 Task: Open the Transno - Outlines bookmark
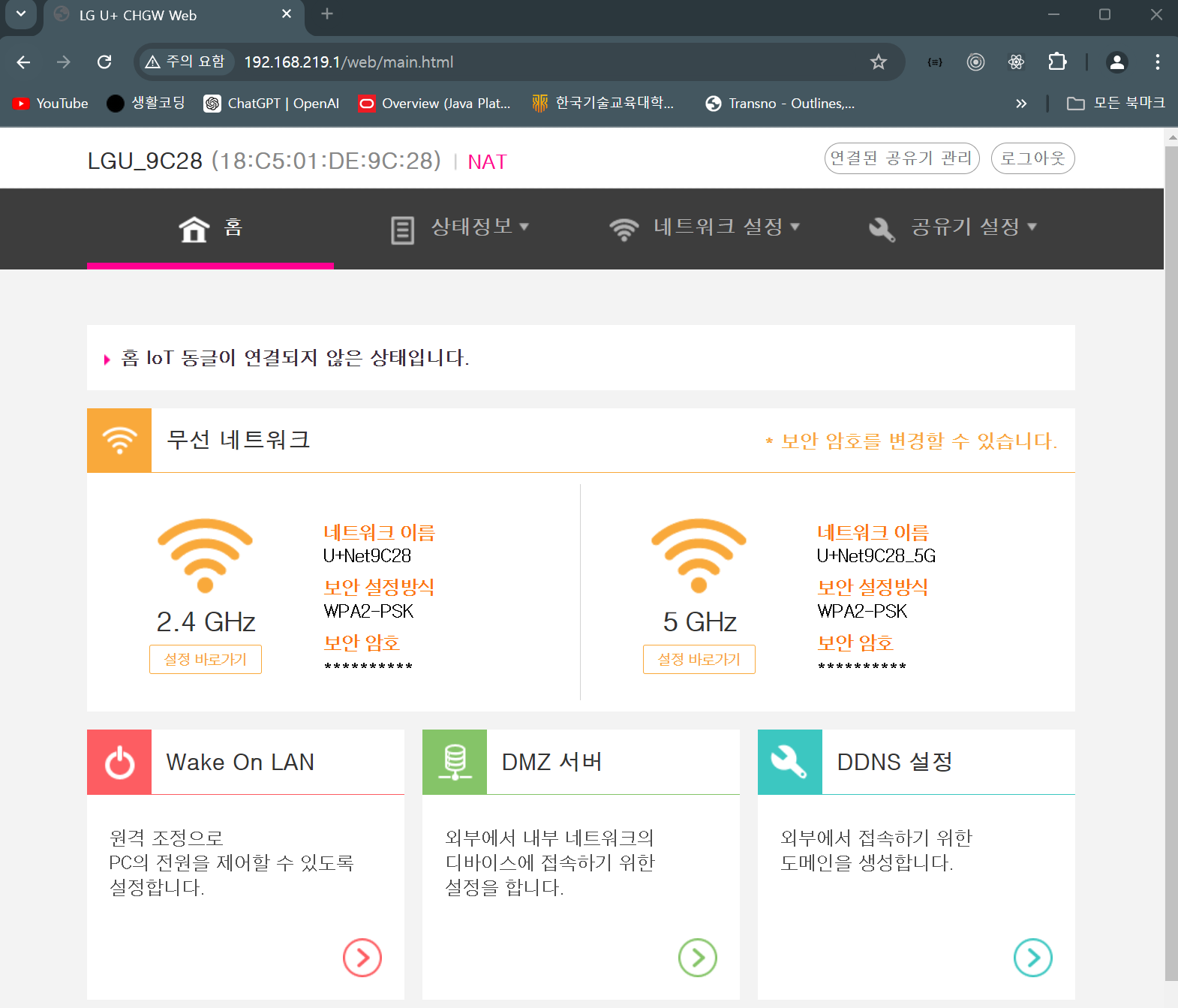click(780, 104)
